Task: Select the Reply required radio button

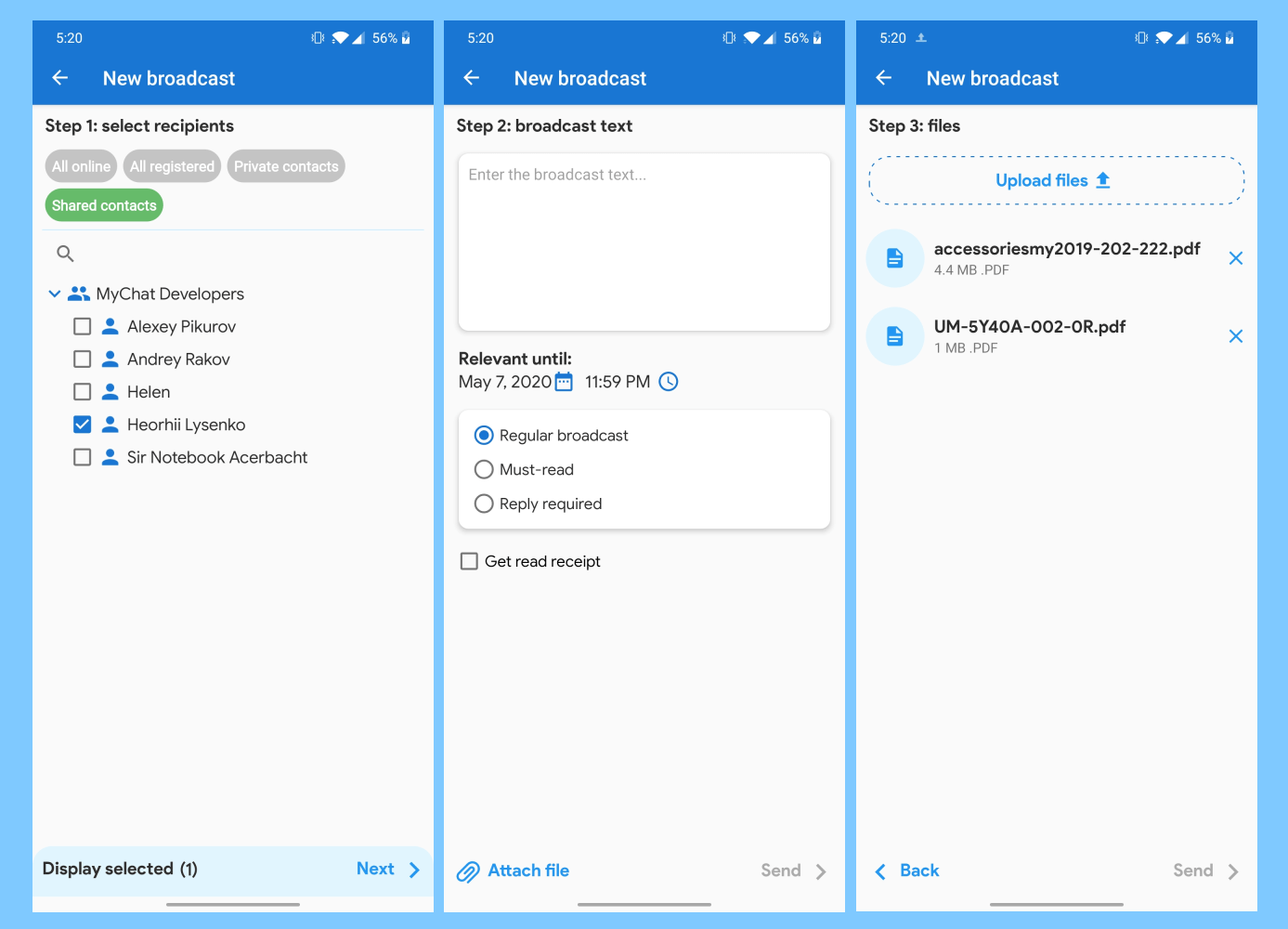Action: pos(484,504)
